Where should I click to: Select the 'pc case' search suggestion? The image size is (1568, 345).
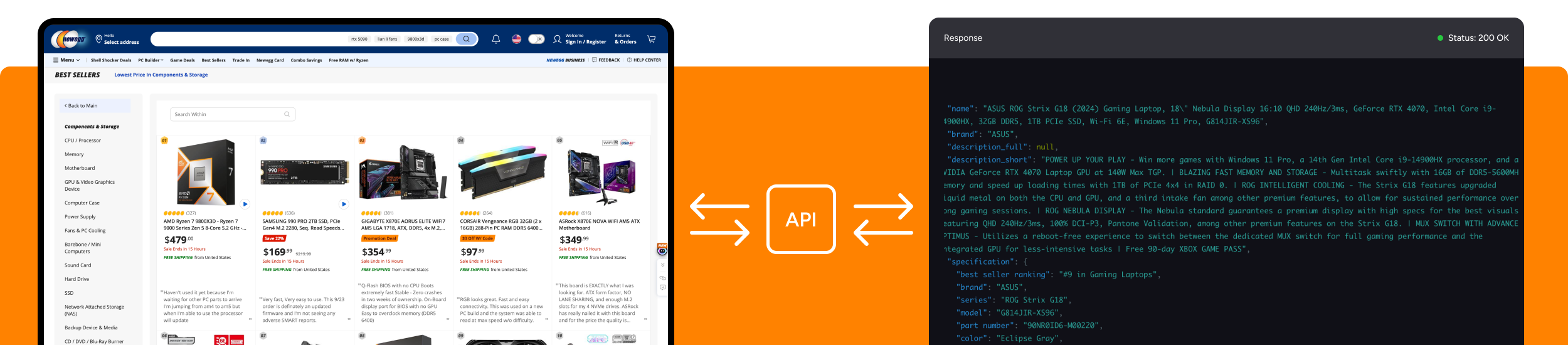coord(442,39)
